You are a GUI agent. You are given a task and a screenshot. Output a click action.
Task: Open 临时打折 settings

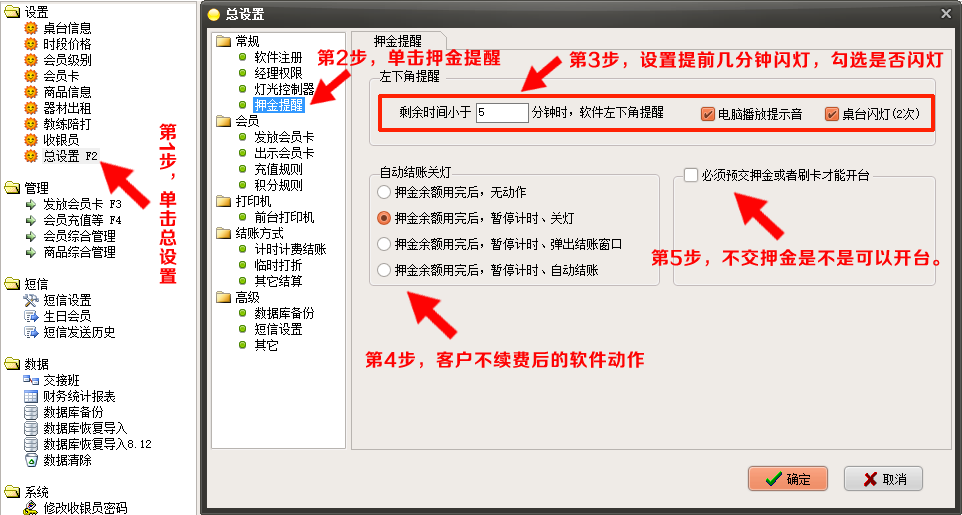coord(278,265)
